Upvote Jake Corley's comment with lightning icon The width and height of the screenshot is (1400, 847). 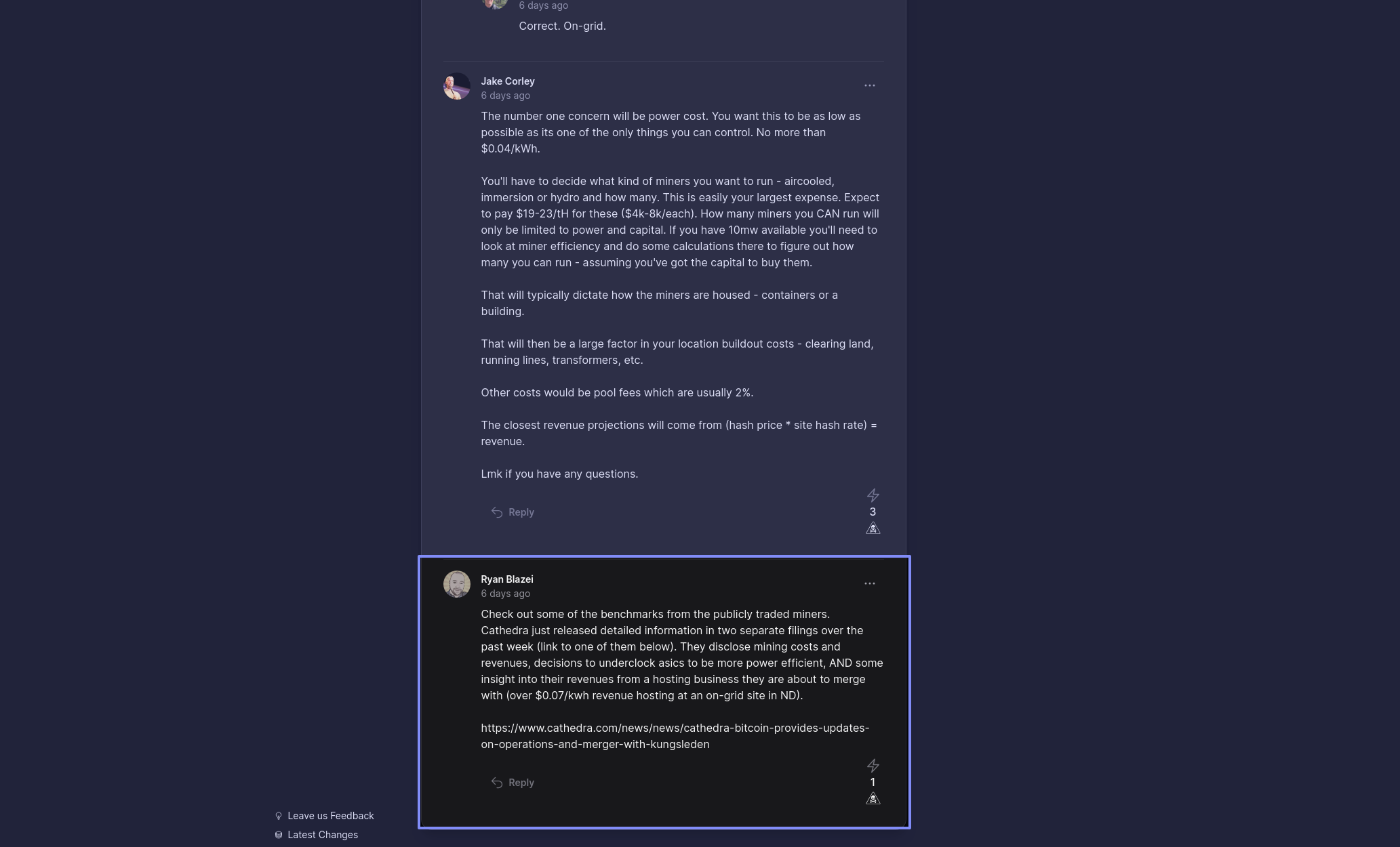[x=873, y=495]
